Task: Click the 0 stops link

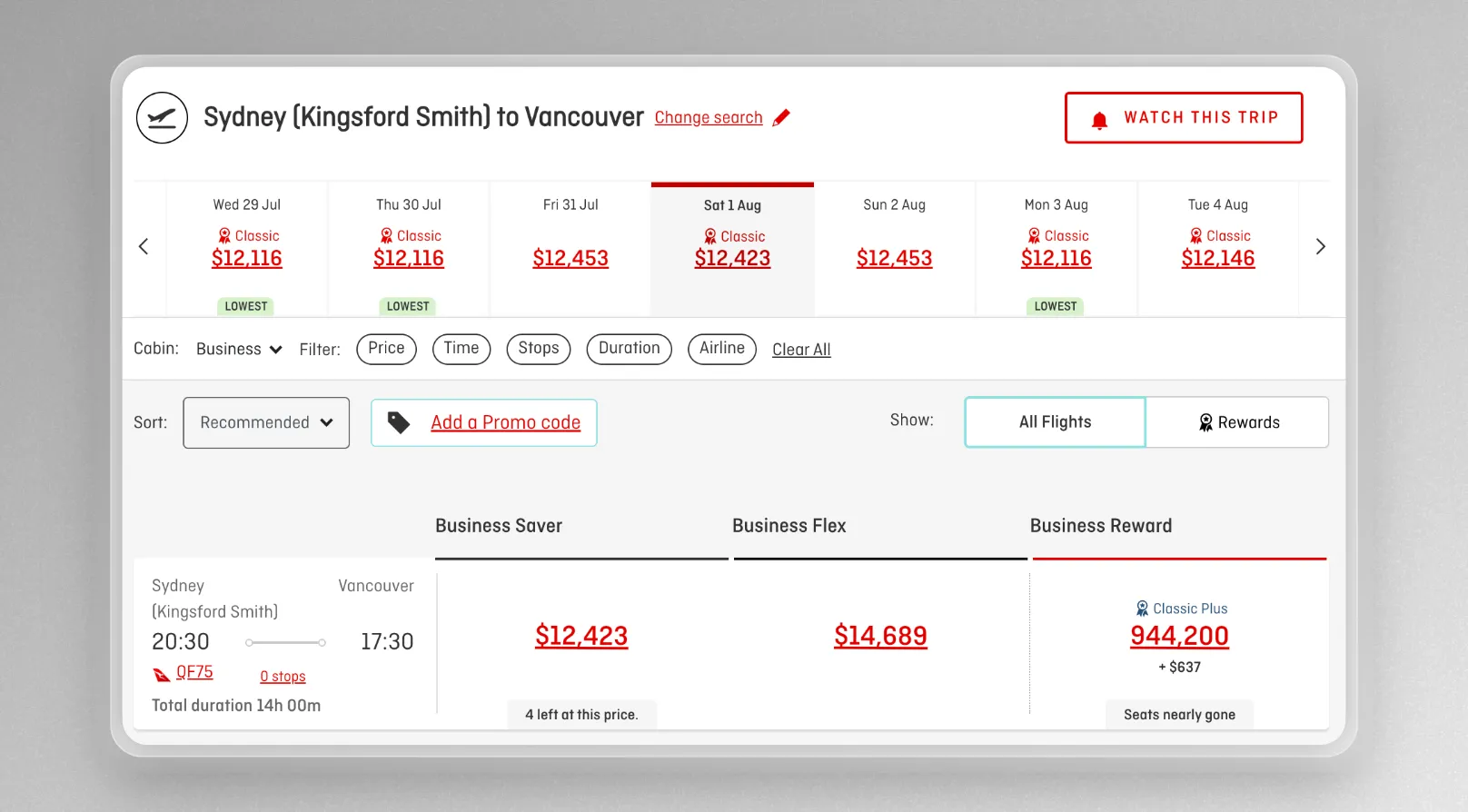Action: pos(283,677)
